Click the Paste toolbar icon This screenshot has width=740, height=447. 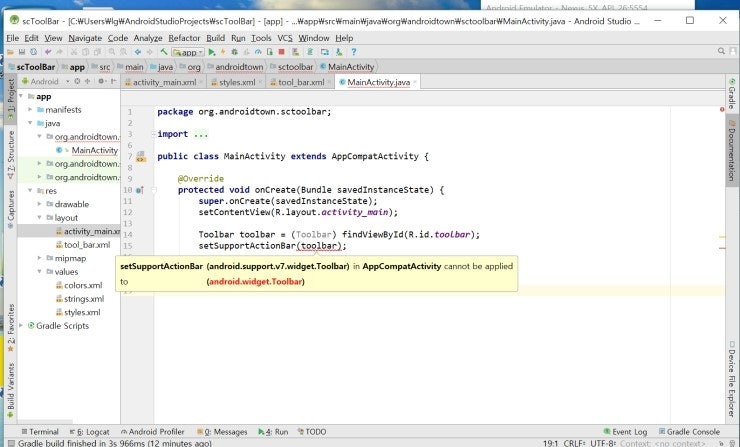point(97,52)
